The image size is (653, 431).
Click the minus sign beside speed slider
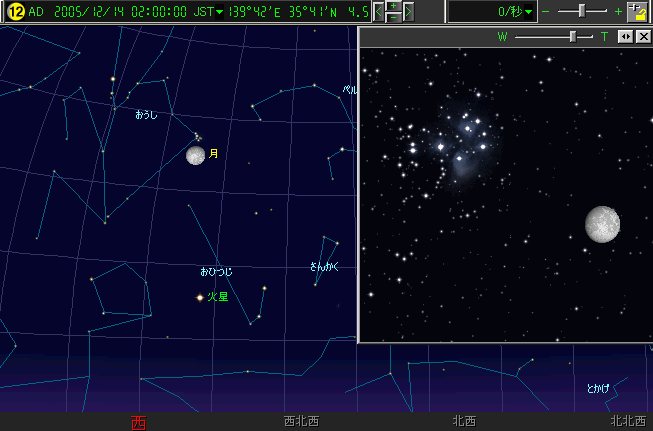coord(545,12)
